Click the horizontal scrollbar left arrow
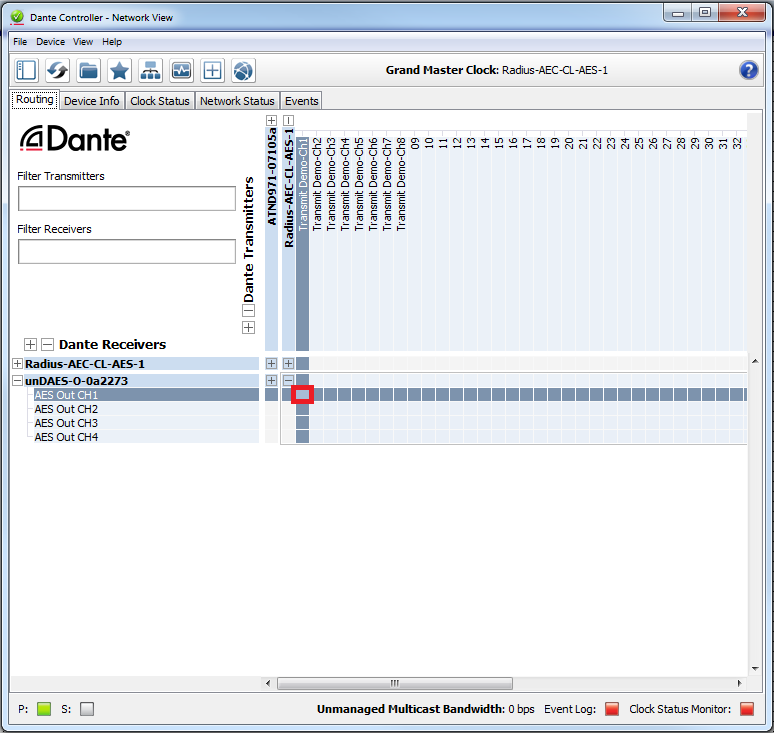 click(x=268, y=683)
